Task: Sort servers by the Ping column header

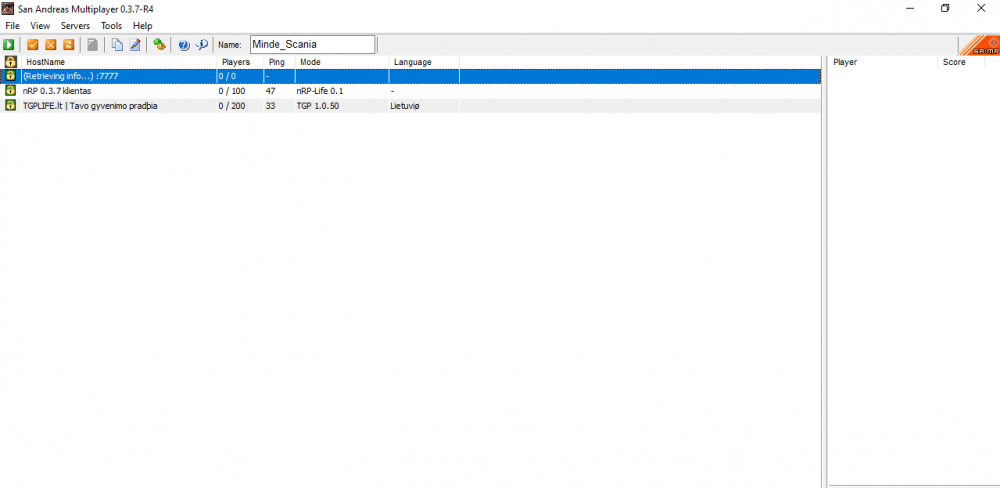Action: point(277,62)
